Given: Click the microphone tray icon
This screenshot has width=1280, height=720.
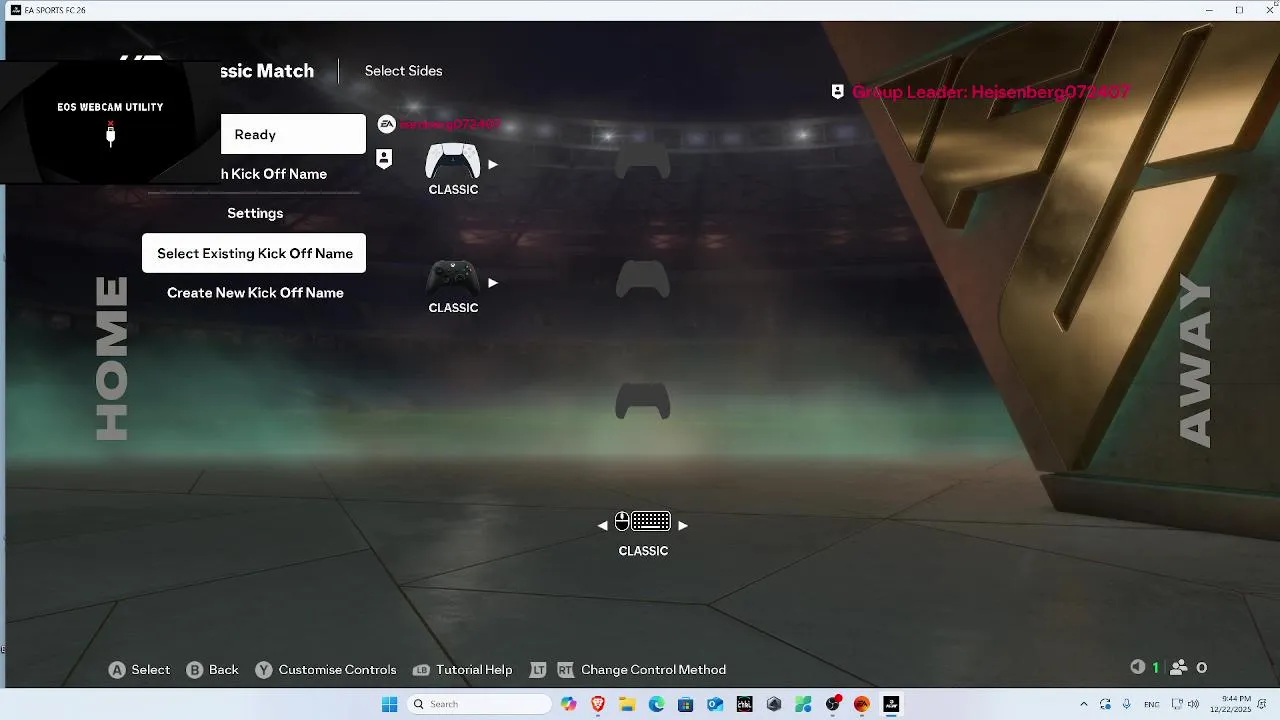Looking at the screenshot, I should tap(1128, 704).
